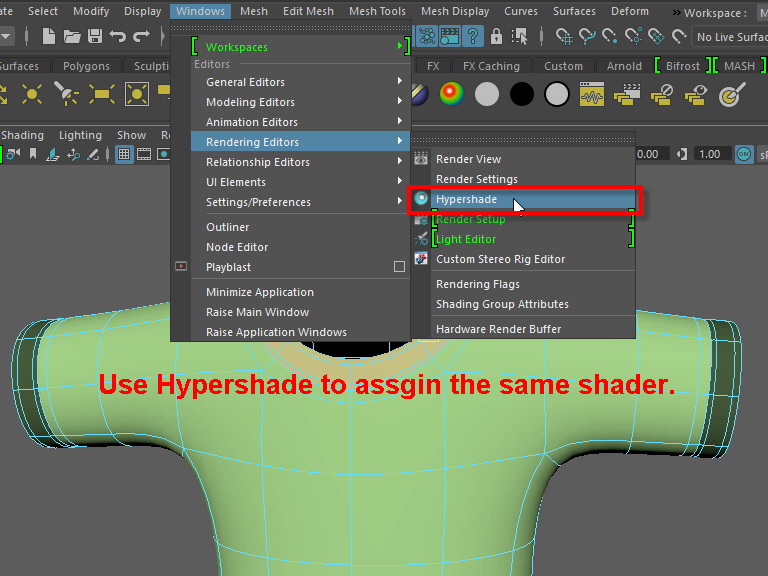Switch to the Arnold shelf tab
Image resolution: width=768 pixels, height=576 pixels.
[625, 66]
